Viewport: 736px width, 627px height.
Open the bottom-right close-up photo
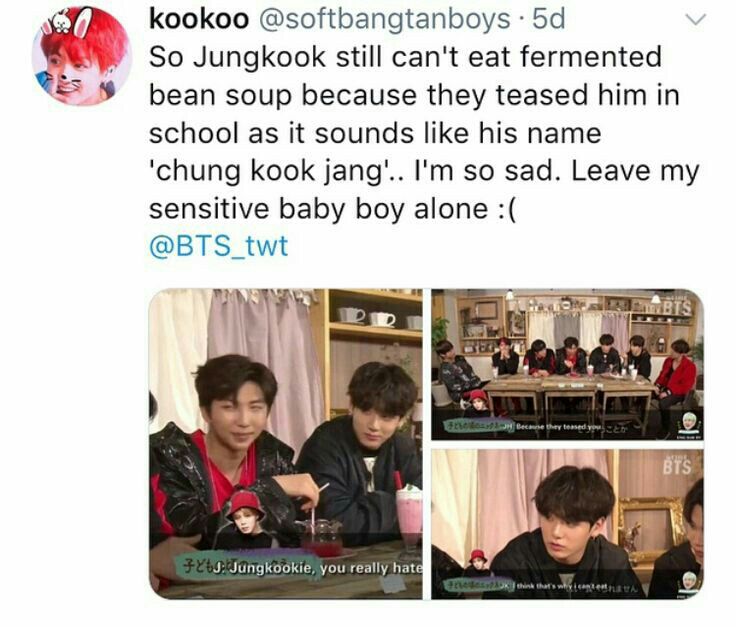coord(567,524)
